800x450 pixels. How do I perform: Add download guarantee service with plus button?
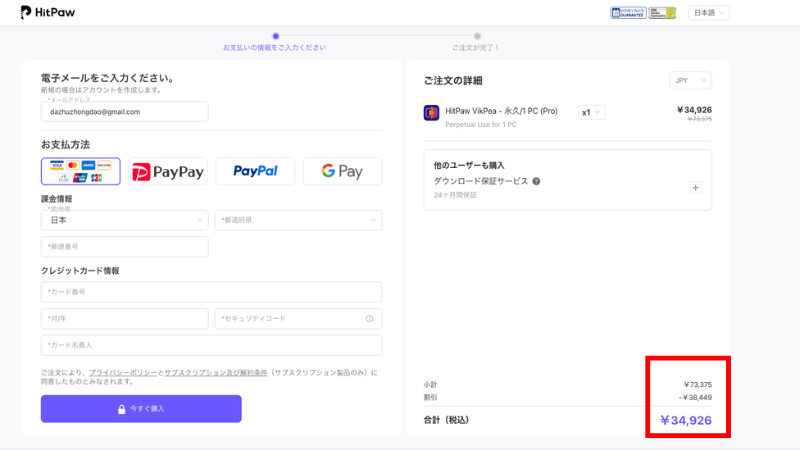695,188
